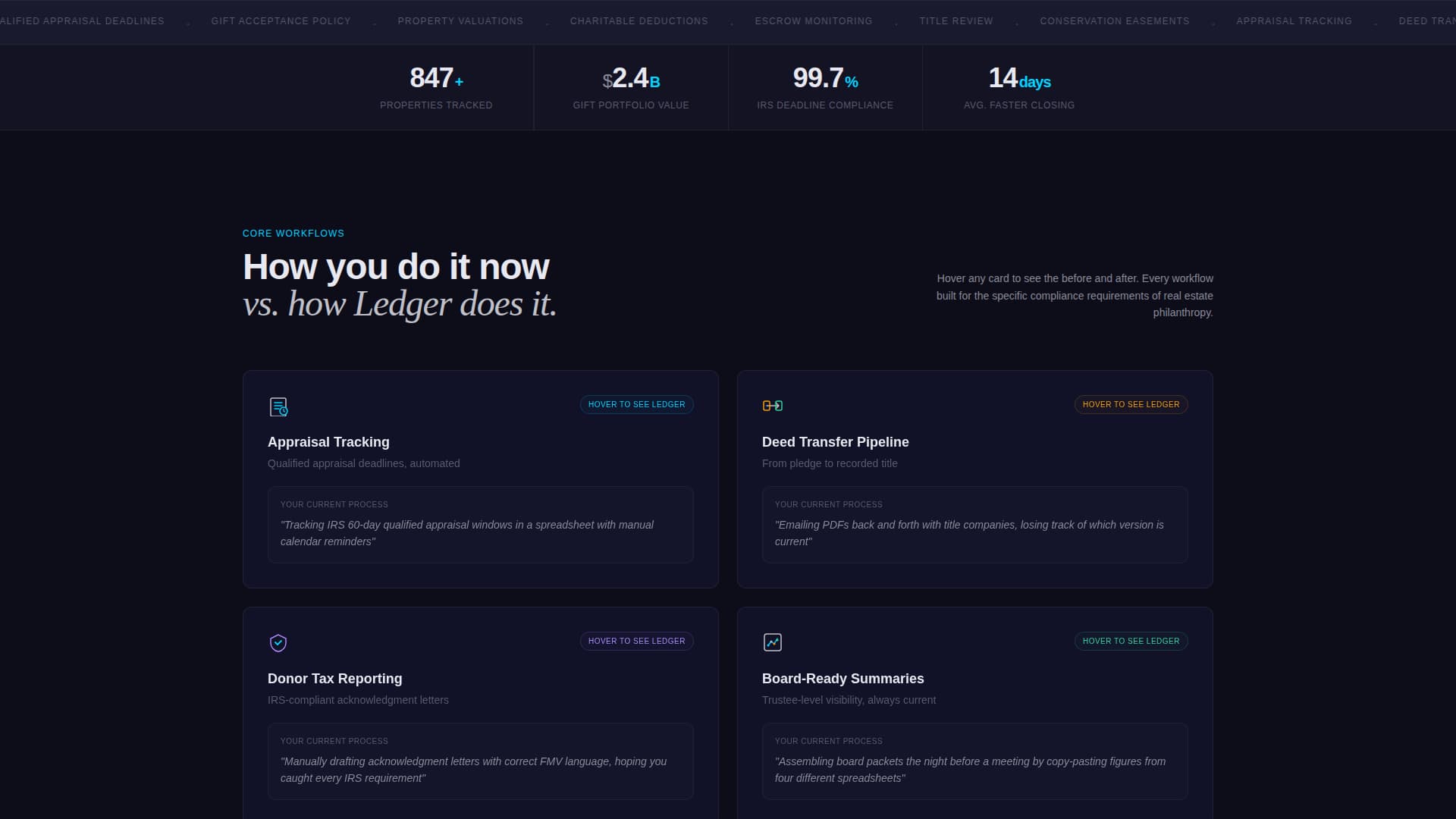The image size is (1456, 819).
Task: Click 'Gift Acceptance Policy' in the ticker
Action: tap(281, 21)
